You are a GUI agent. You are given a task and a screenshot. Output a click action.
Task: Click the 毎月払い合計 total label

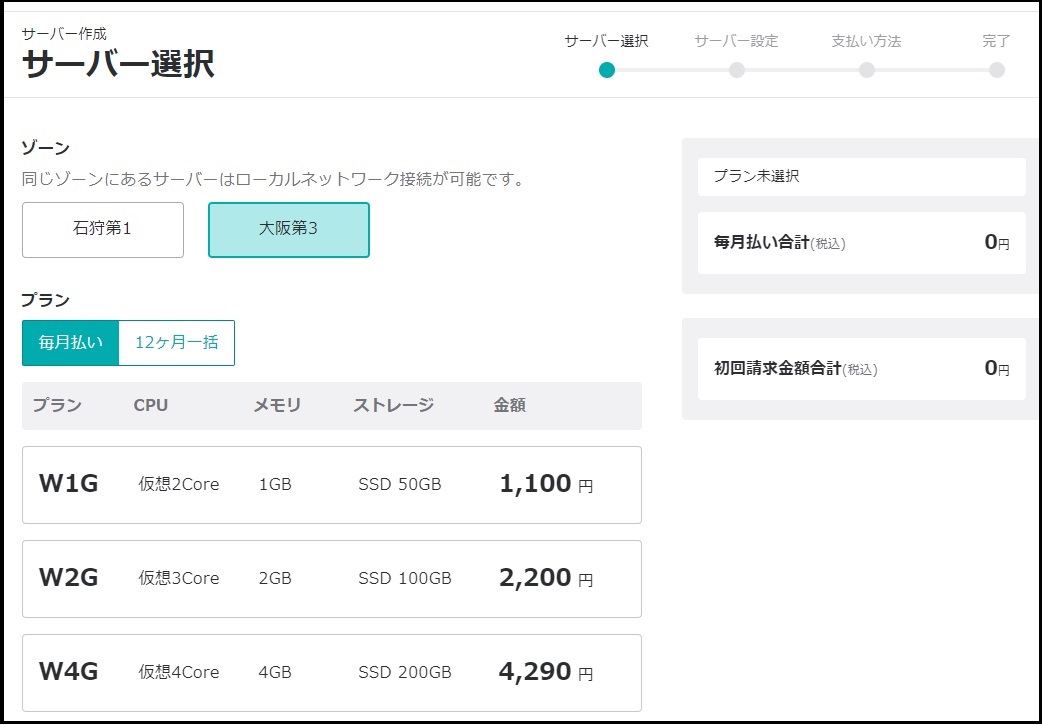tap(780, 243)
